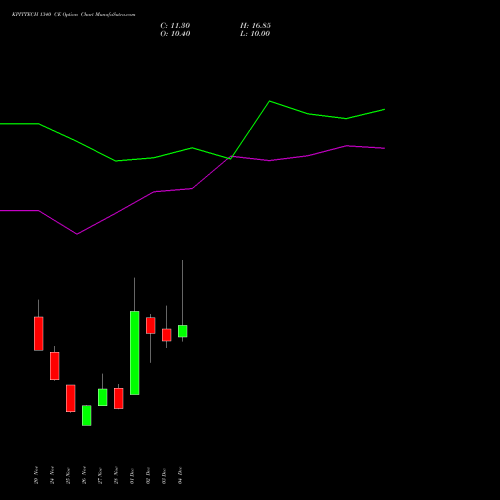Viewport: 500px width, 500px height.
Task: Click the high value "H: 16.85"
Action: 255,26
